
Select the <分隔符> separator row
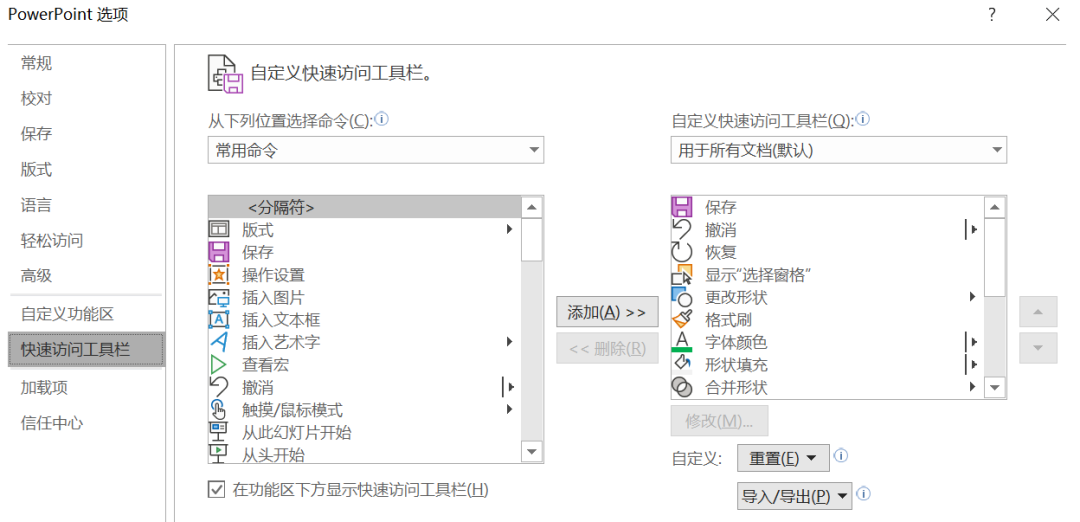point(365,207)
